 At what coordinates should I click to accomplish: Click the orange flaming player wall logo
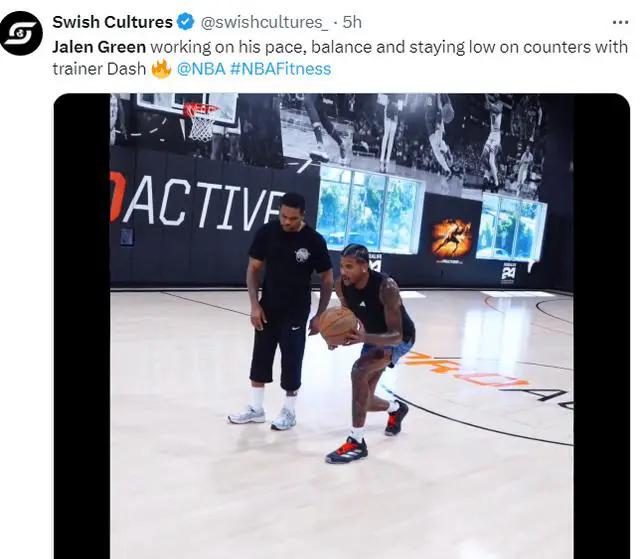[x=452, y=237]
